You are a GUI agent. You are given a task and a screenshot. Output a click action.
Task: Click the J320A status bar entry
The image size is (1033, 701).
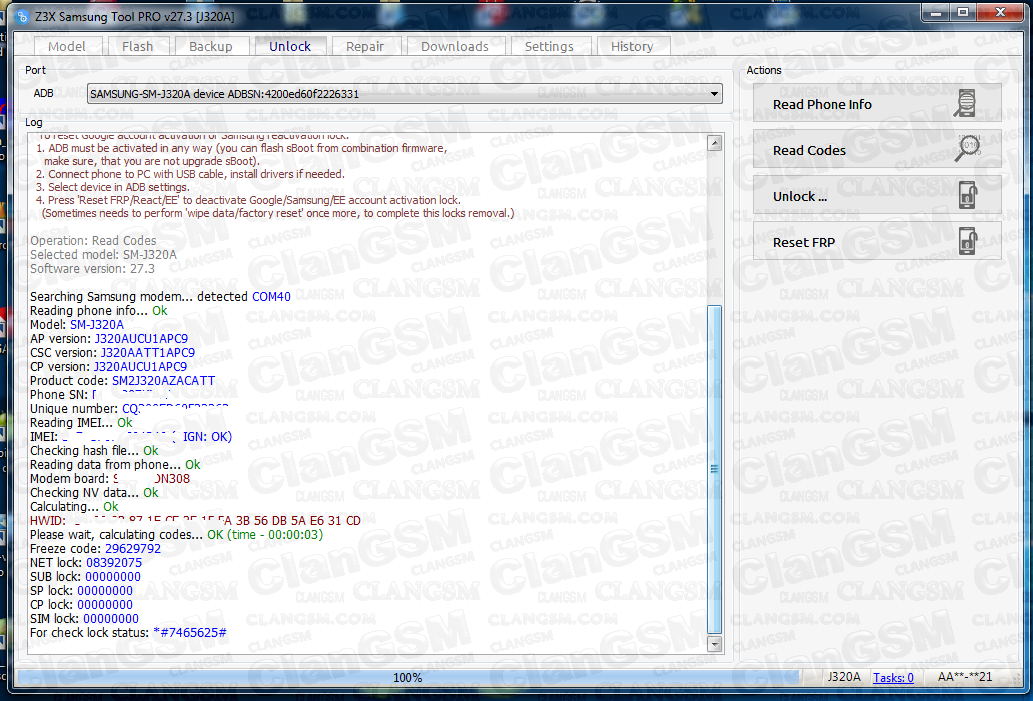click(844, 677)
